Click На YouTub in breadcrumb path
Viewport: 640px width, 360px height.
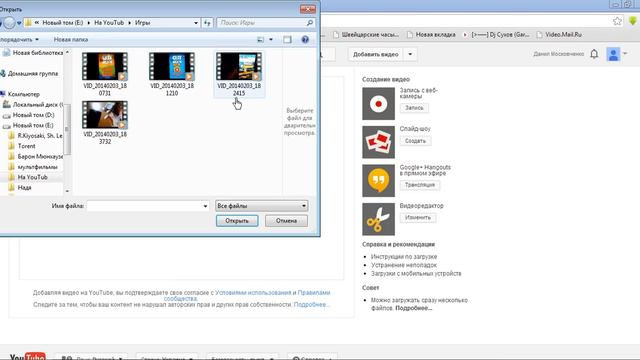[109, 23]
